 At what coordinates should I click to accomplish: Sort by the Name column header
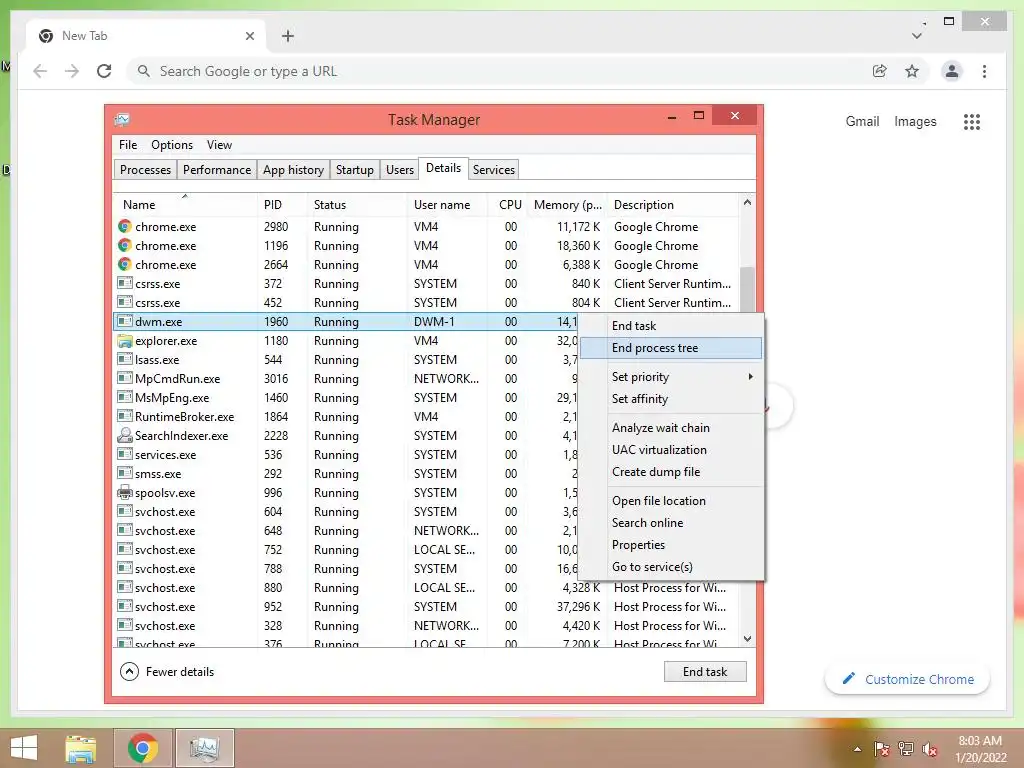pos(185,204)
